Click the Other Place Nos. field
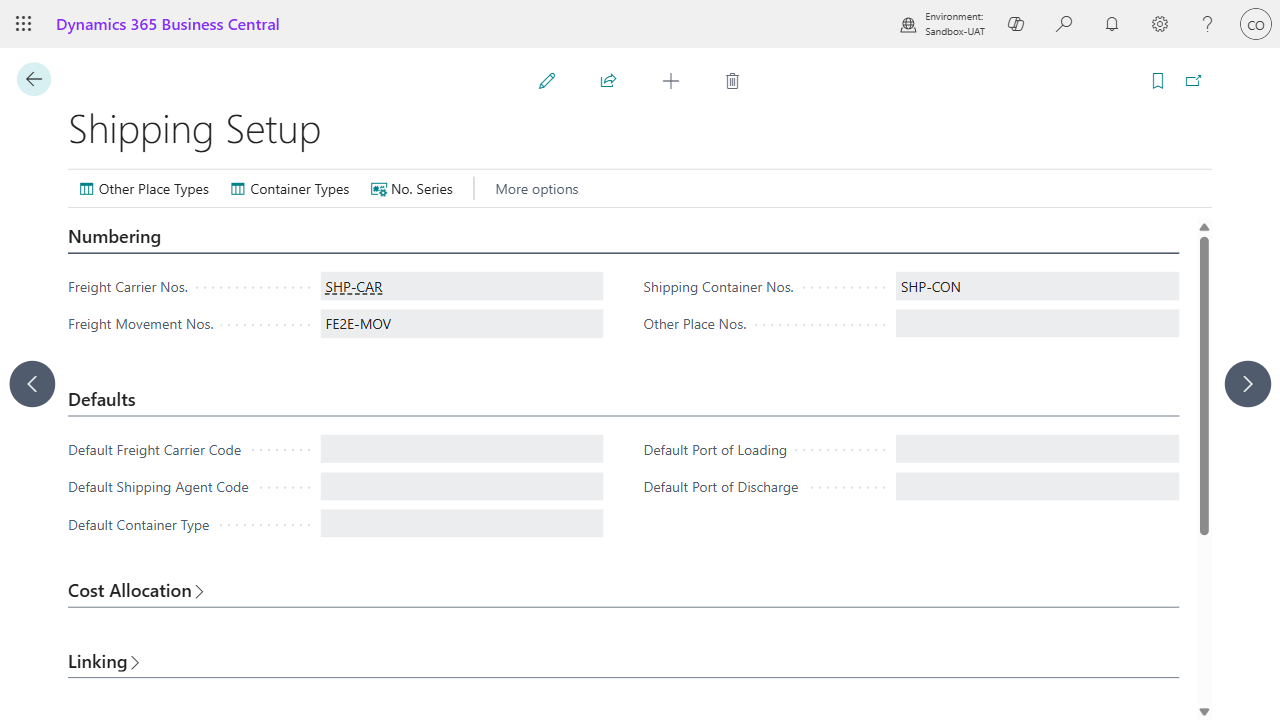 [1037, 324]
